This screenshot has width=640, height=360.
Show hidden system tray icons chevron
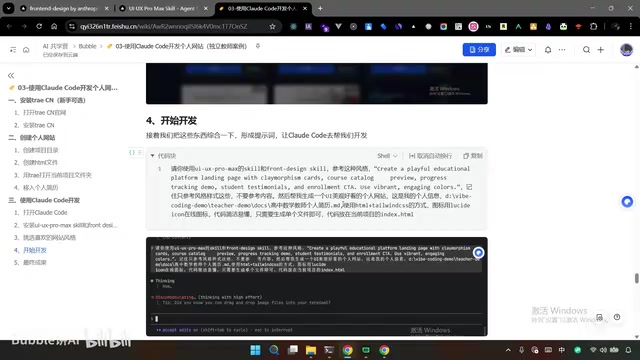508,350
